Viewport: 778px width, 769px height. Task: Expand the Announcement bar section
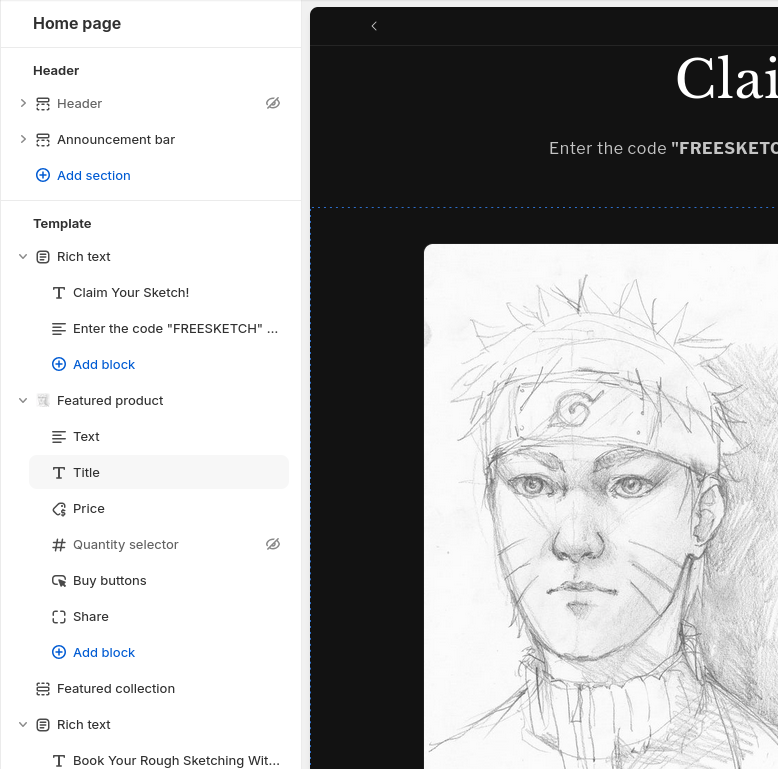click(x=23, y=140)
